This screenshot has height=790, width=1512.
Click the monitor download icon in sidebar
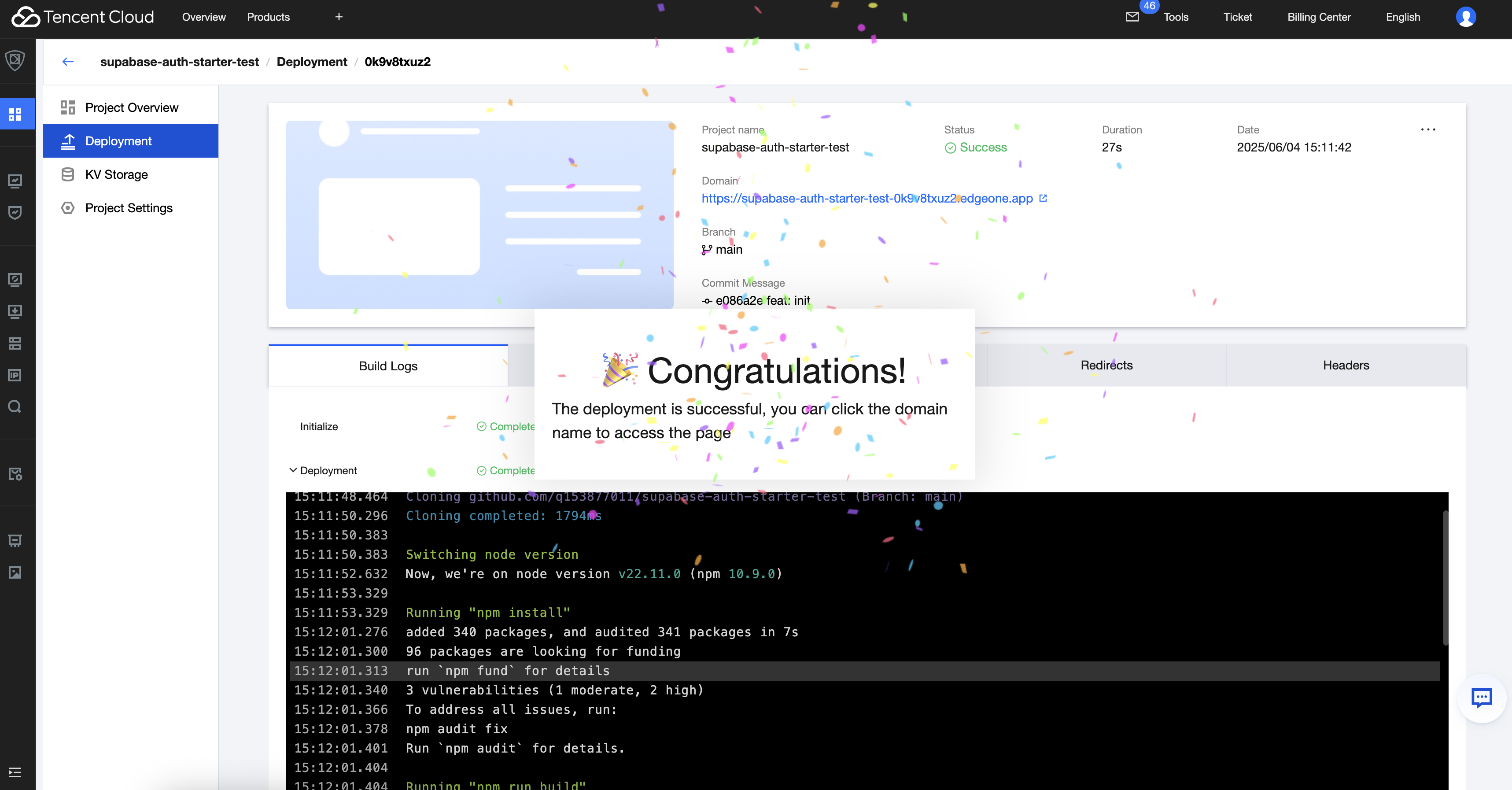coord(15,312)
